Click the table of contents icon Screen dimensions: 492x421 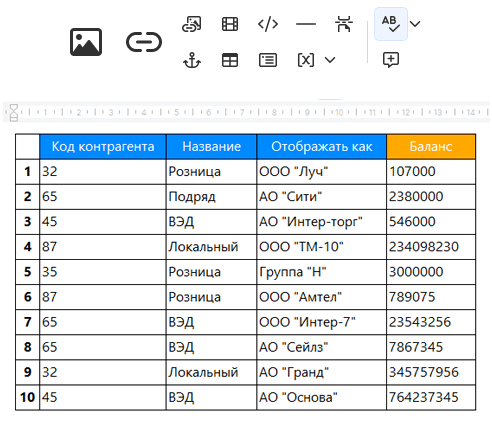click(x=268, y=60)
